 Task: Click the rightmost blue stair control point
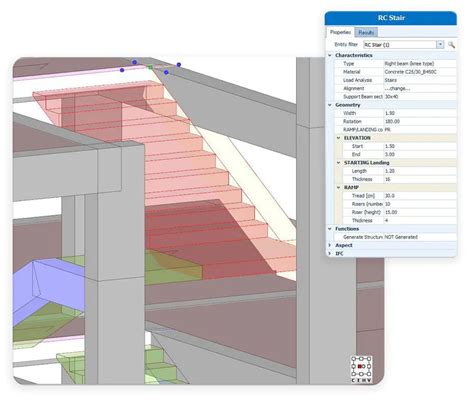click(x=179, y=65)
